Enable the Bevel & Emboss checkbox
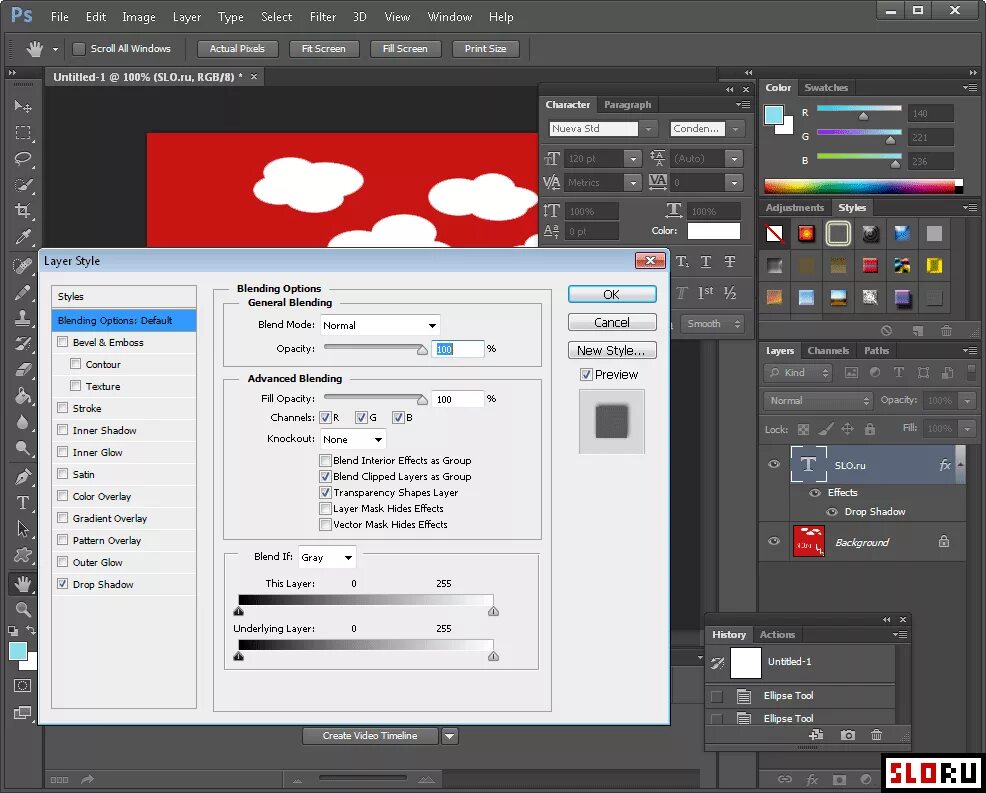The width and height of the screenshot is (986, 793). click(62, 342)
